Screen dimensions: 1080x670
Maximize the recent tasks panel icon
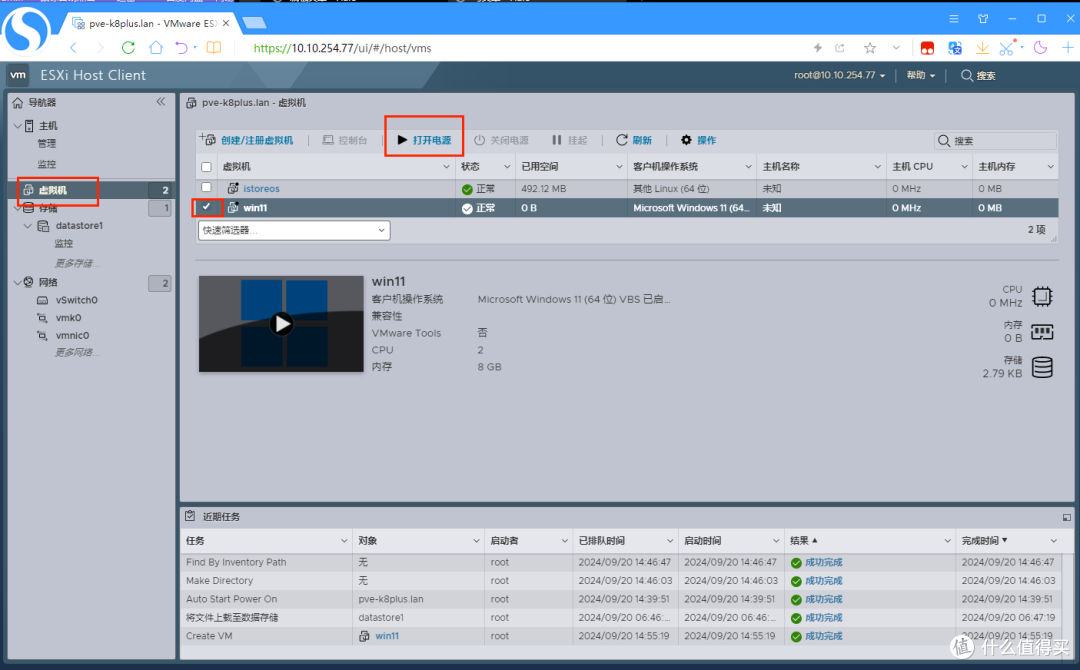tap(1066, 517)
